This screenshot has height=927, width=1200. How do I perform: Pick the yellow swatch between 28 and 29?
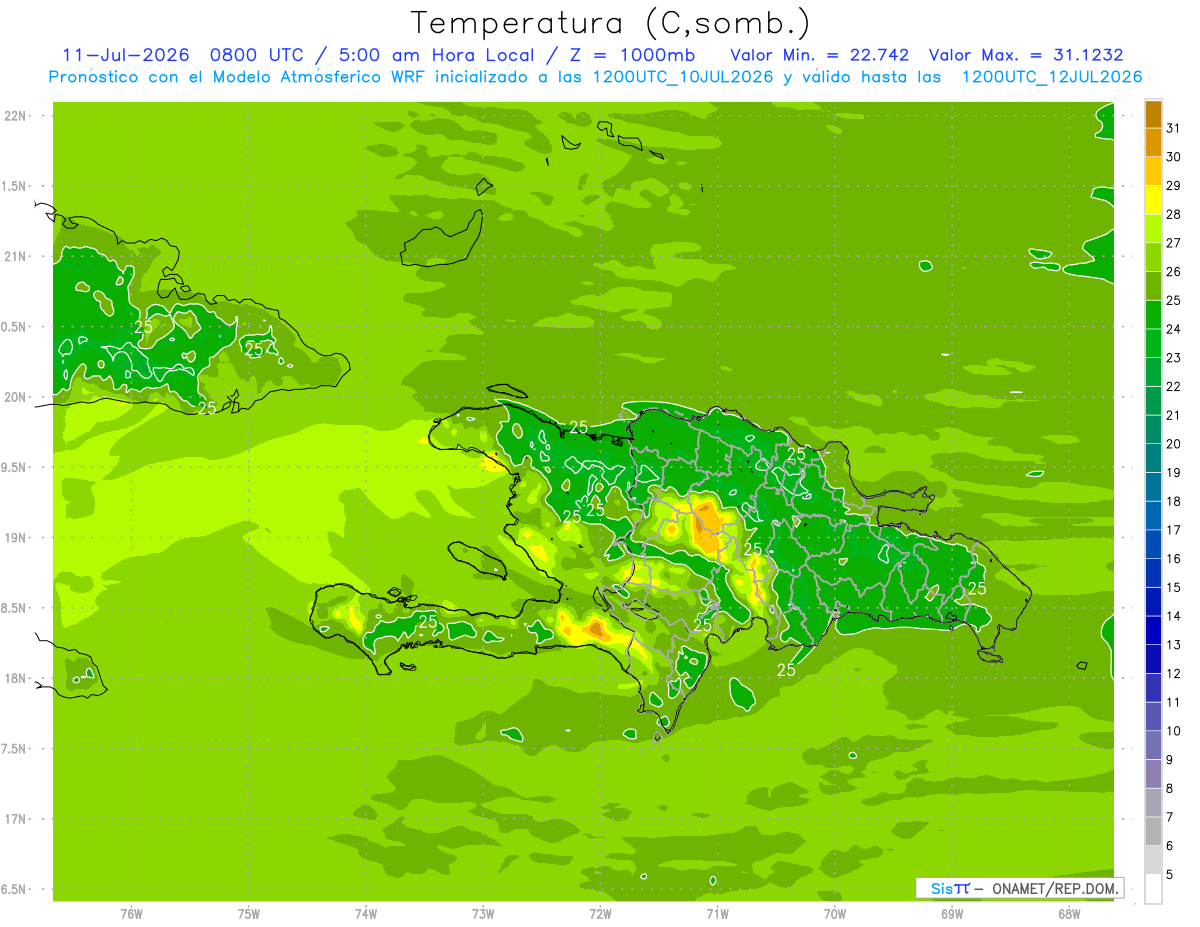pos(1153,200)
